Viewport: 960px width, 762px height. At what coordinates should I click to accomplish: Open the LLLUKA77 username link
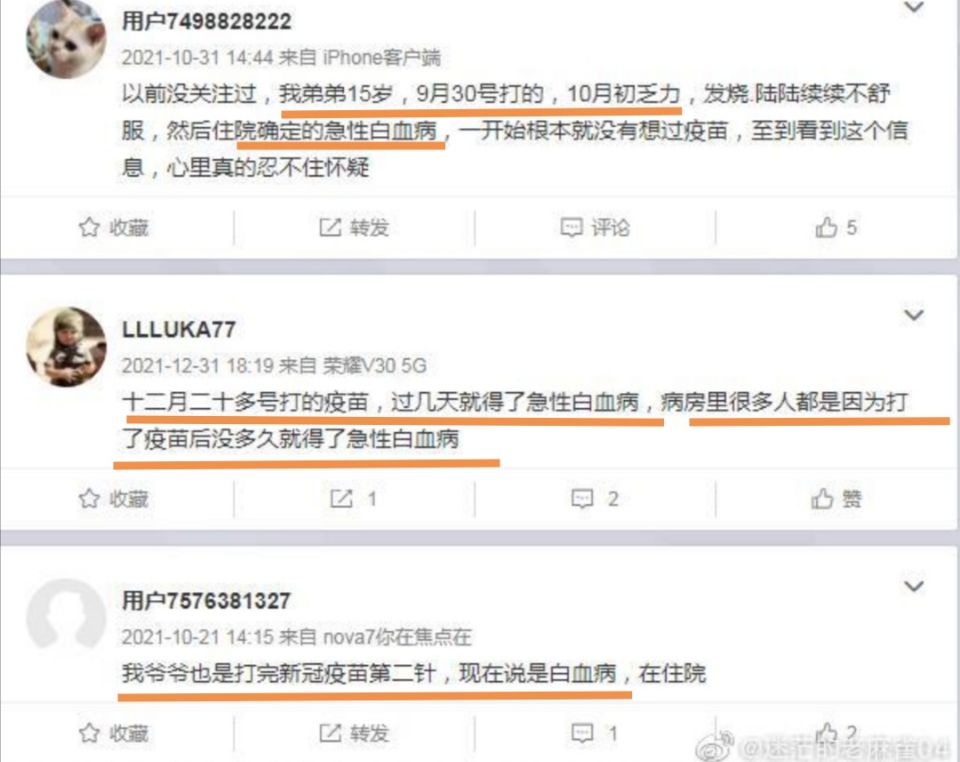pyautogui.click(x=179, y=330)
